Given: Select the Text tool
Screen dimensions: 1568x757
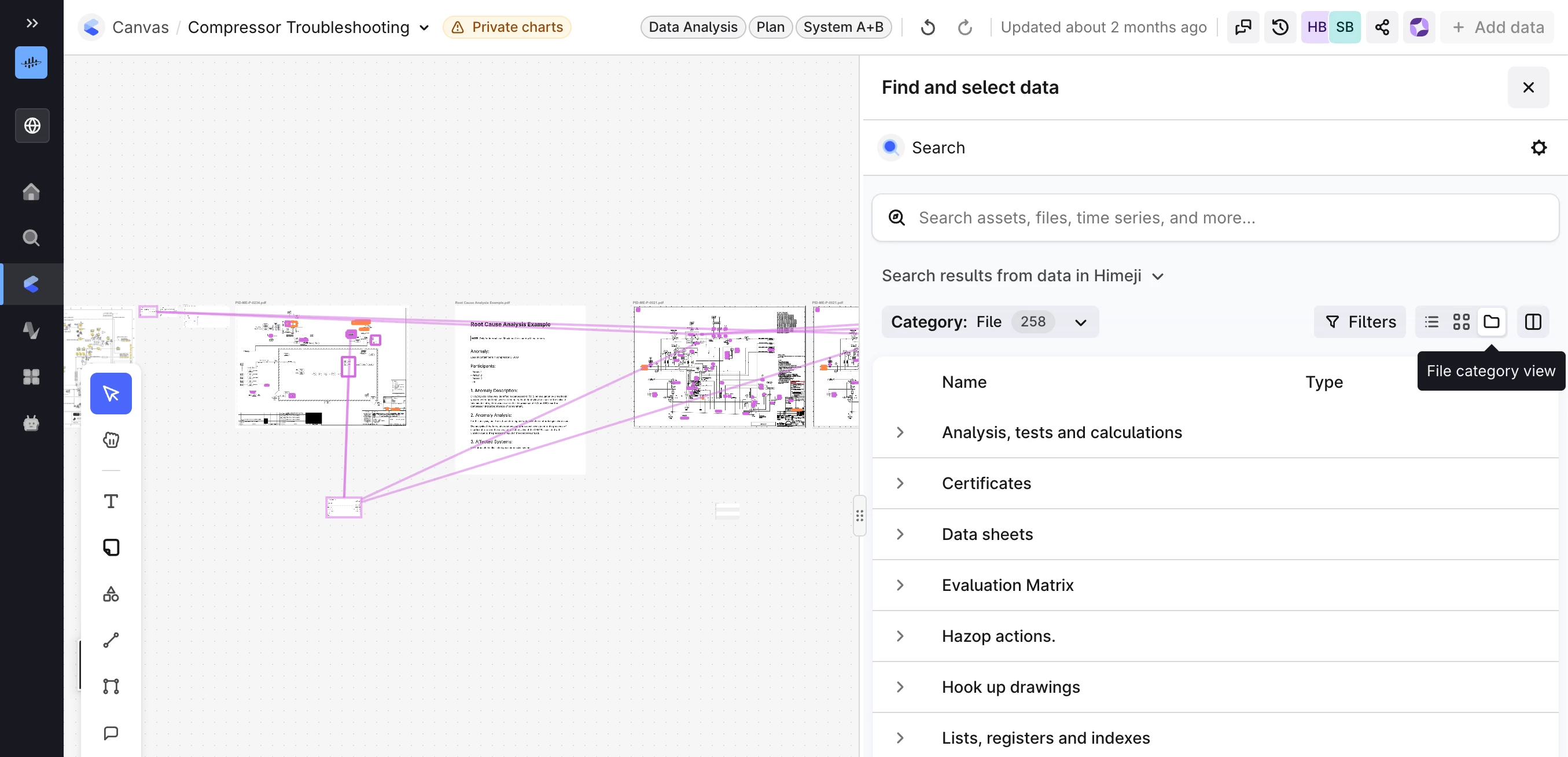Looking at the screenshot, I should (x=111, y=501).
